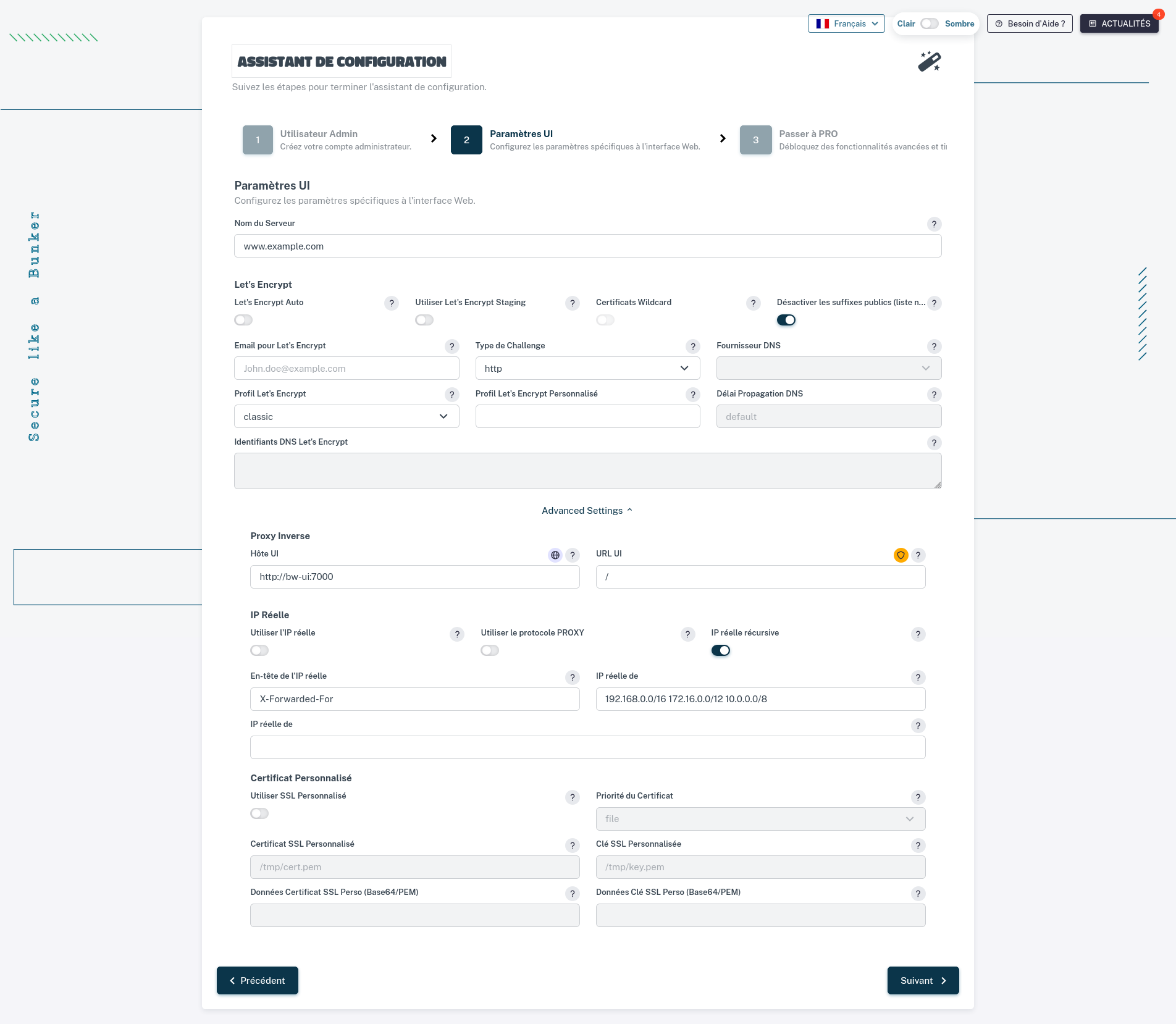The height and width of the screenshot is (1024, 1176).
Task: Click the Suivant button
Action: 923,980
